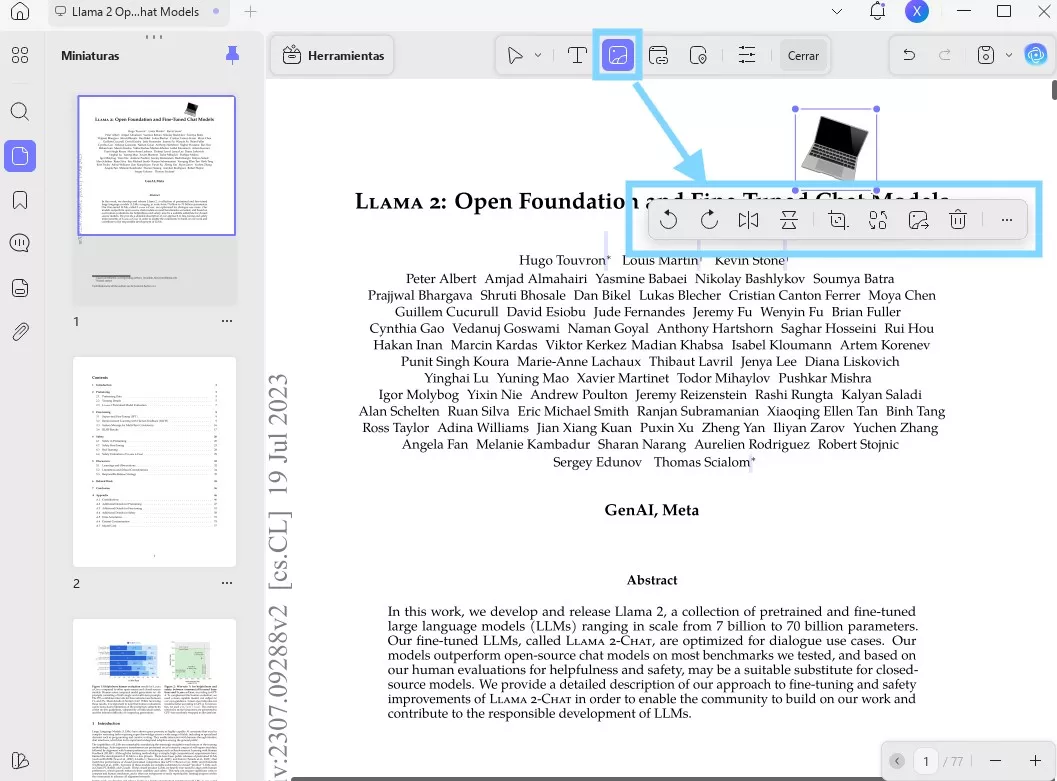Zoom in with plus button
Image resolution: width=1057 pixels, height=781 pixels.
coord(1035,761)
